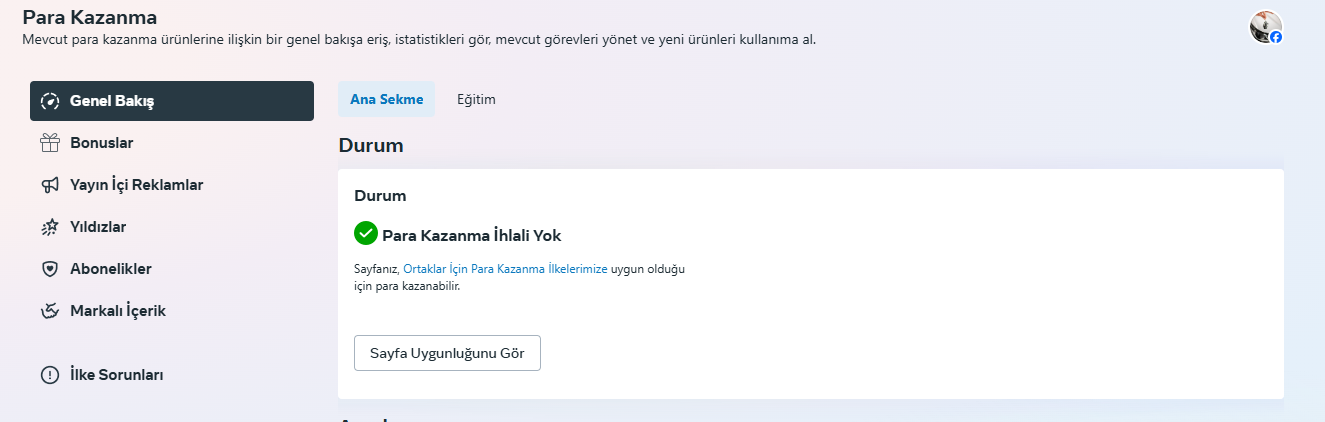Click the Abonelikler shield heart icon

coord(50,269)
